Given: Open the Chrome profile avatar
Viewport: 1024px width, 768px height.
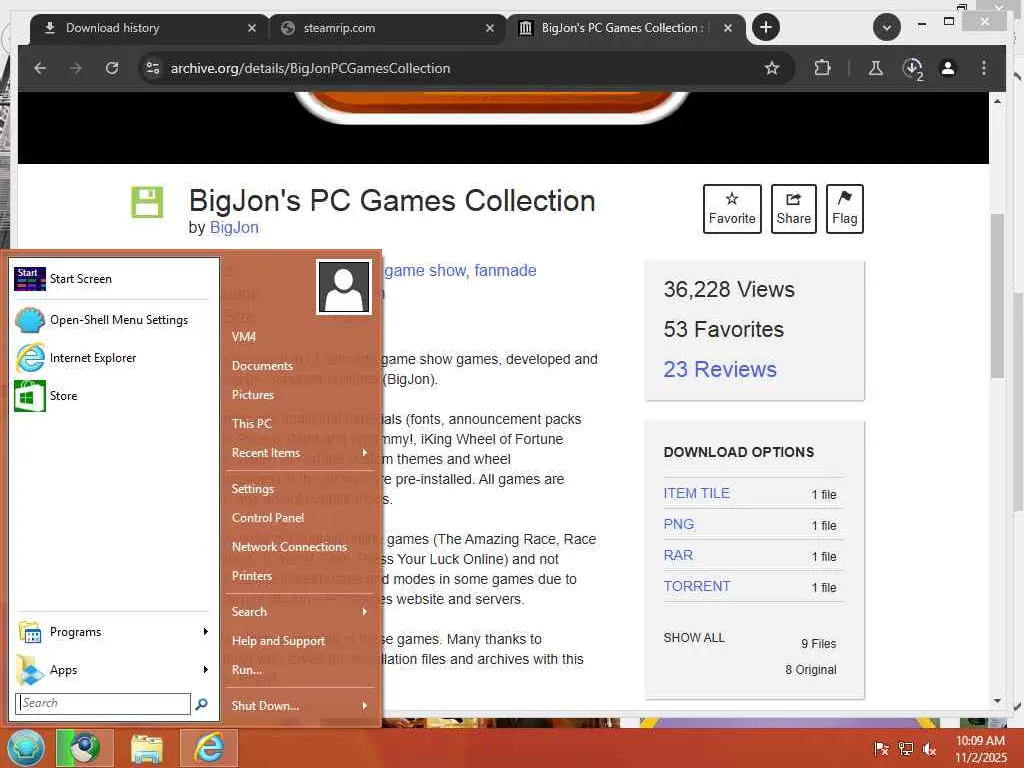Looking at the screenshot, I should pos(948,68).
